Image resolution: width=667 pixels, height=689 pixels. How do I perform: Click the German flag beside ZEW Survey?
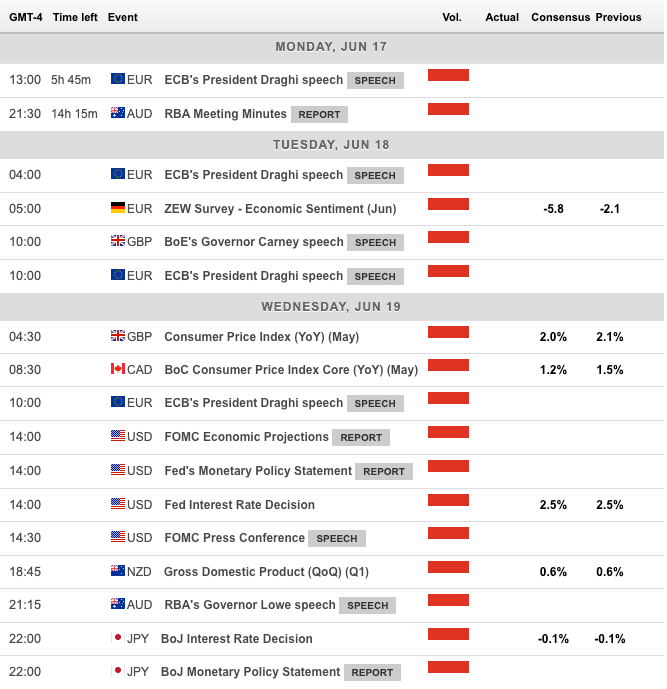[x=118, y=209]
